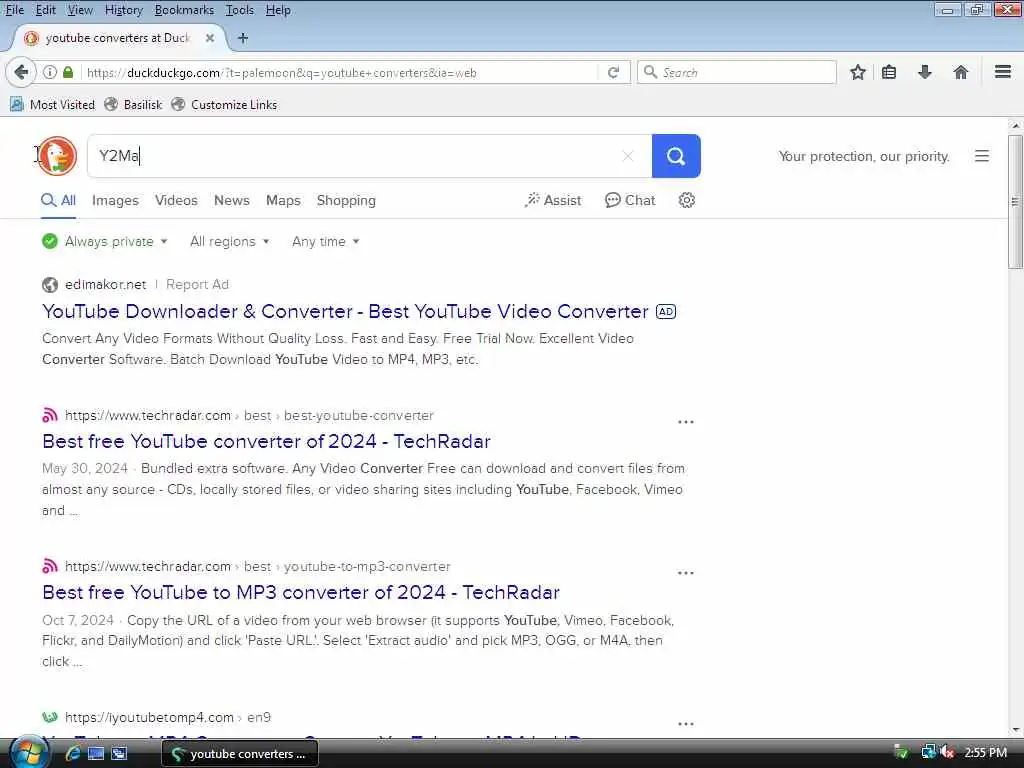Close the youtube converters tab
Viewport: 1024px width, 768px height.
pyautogui.click(x=210, y=38)
